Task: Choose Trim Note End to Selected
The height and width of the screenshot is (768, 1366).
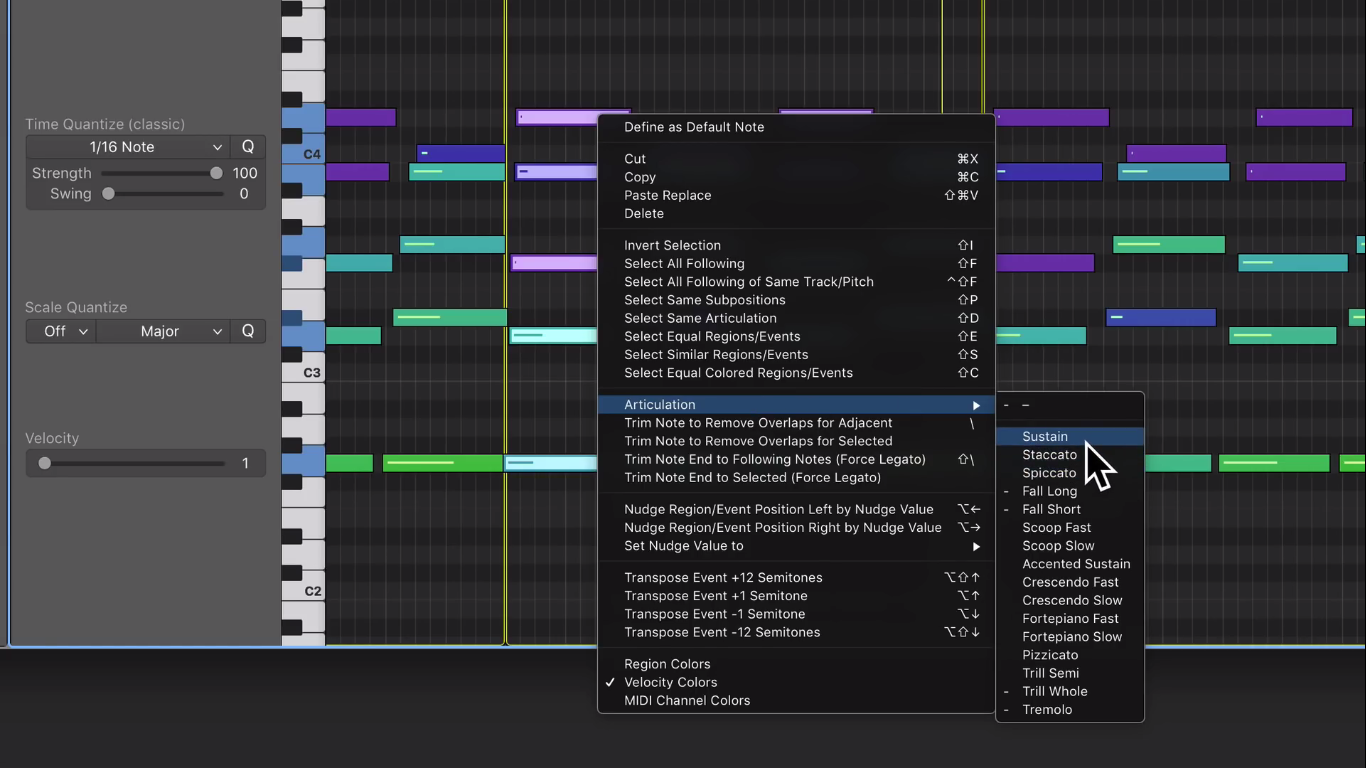Action: click(796, 477)
